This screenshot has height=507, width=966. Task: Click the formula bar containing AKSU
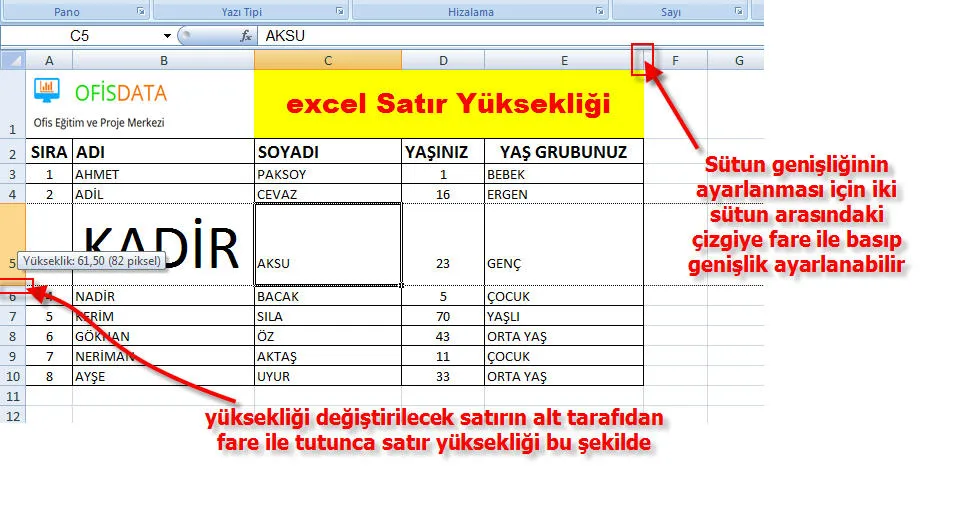point(500,36)
